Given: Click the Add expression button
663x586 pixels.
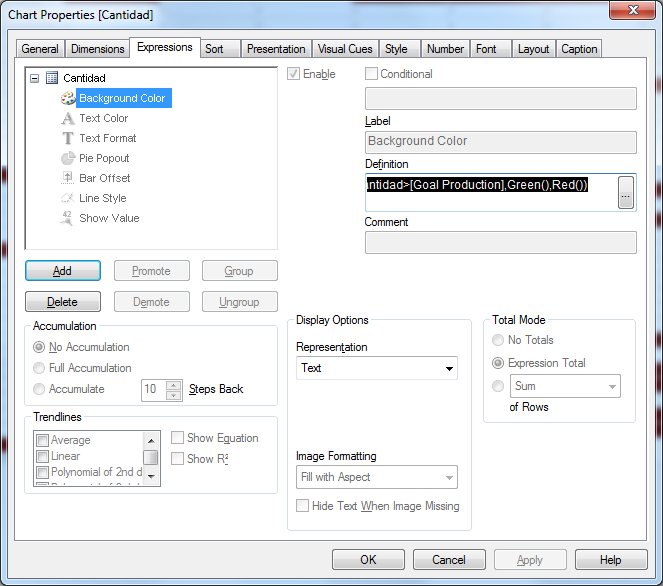Looking at the screenshot, I should [x=63, y=271].
